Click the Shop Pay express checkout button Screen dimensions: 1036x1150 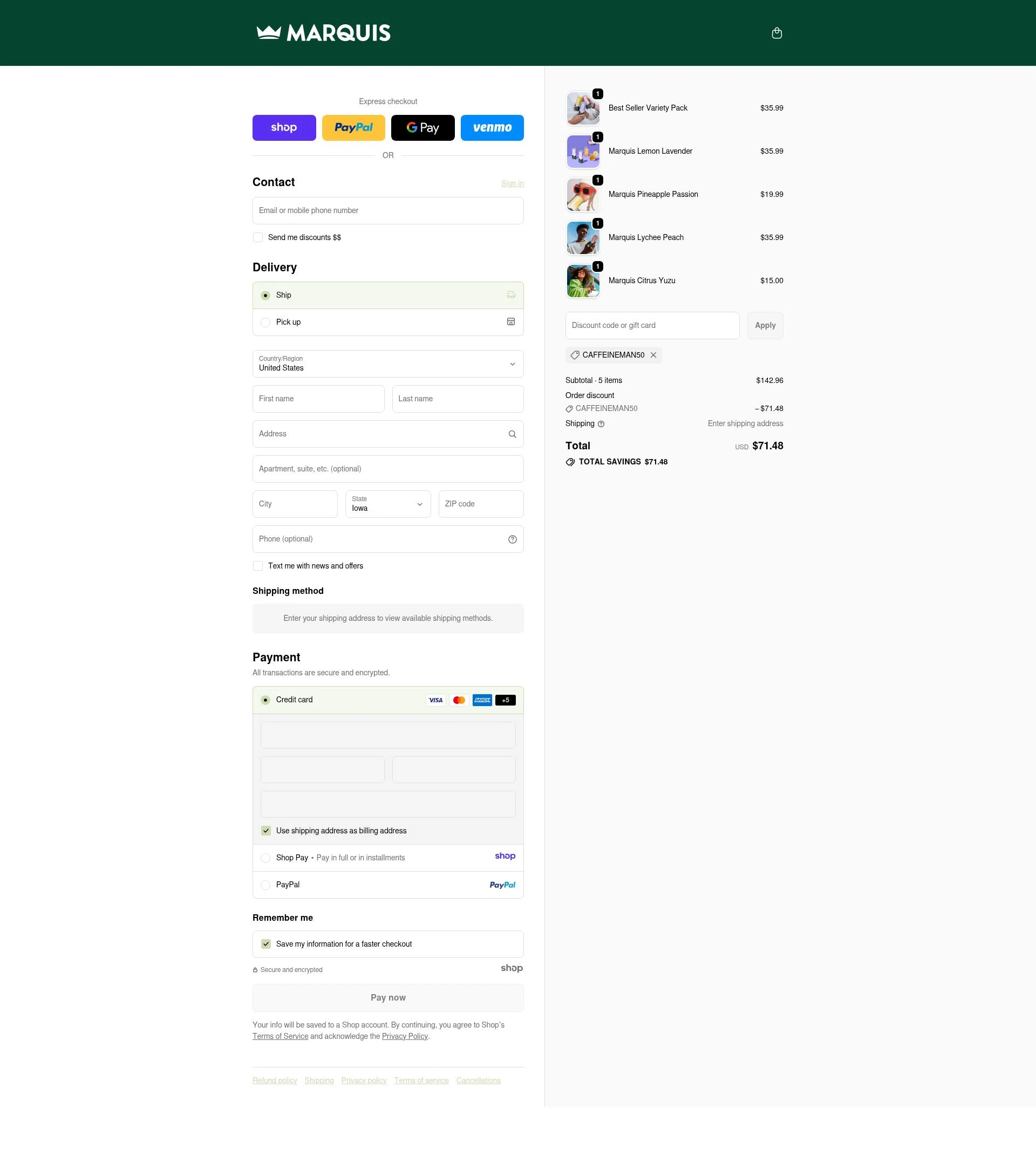(x=284, y=127)
